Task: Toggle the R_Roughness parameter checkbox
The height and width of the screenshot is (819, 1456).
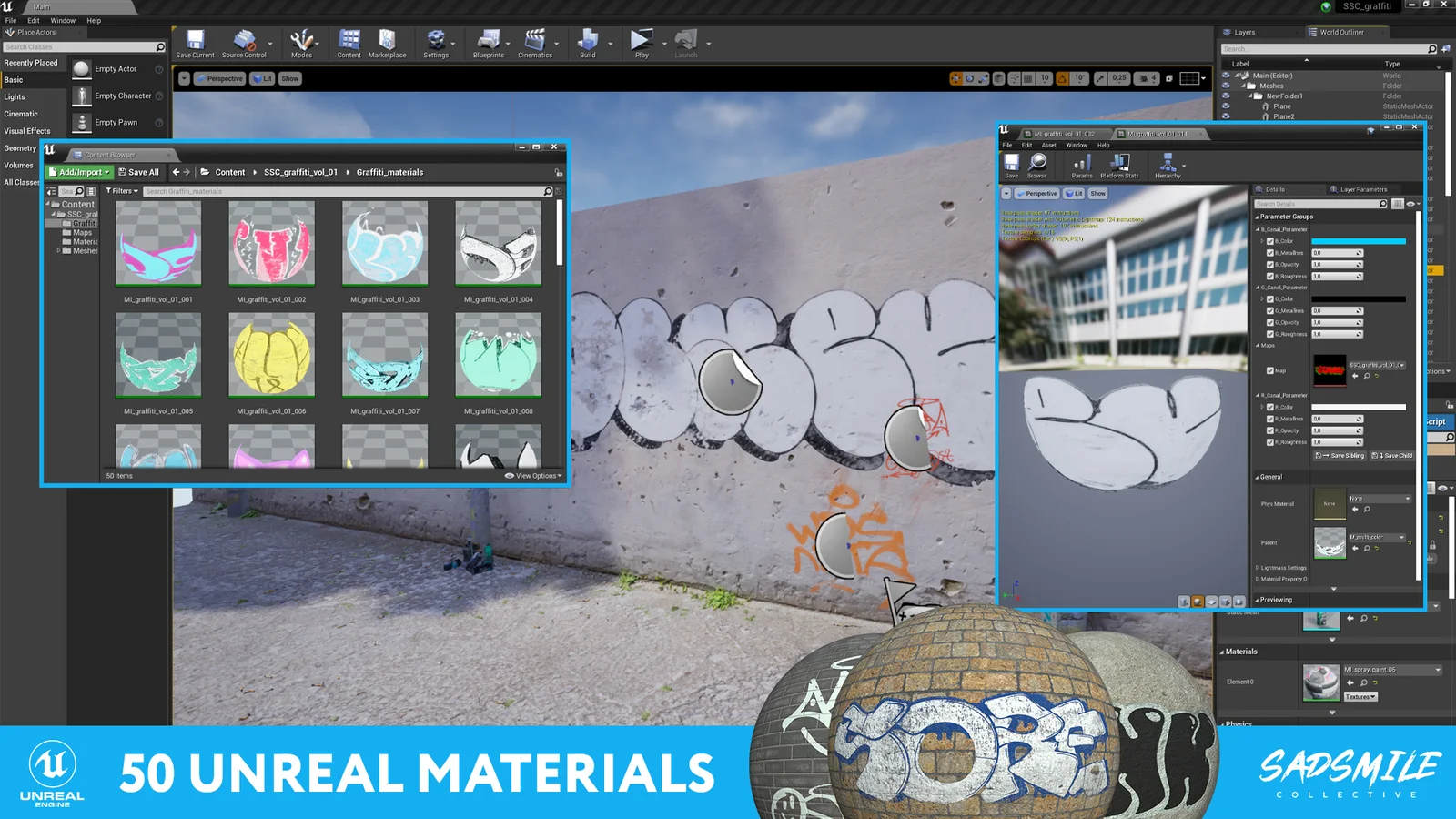Action: pyautogui.click(x=1271, y=441)
